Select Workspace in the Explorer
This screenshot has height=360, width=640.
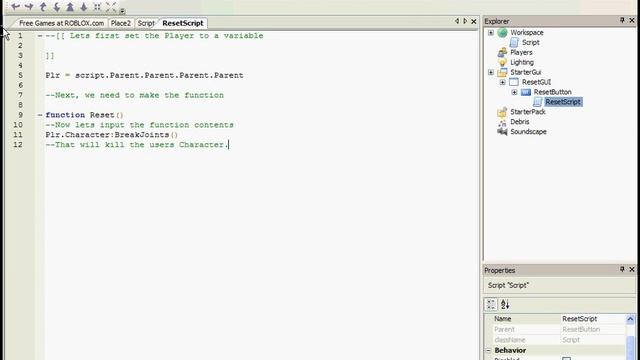(x=527, y=33)
